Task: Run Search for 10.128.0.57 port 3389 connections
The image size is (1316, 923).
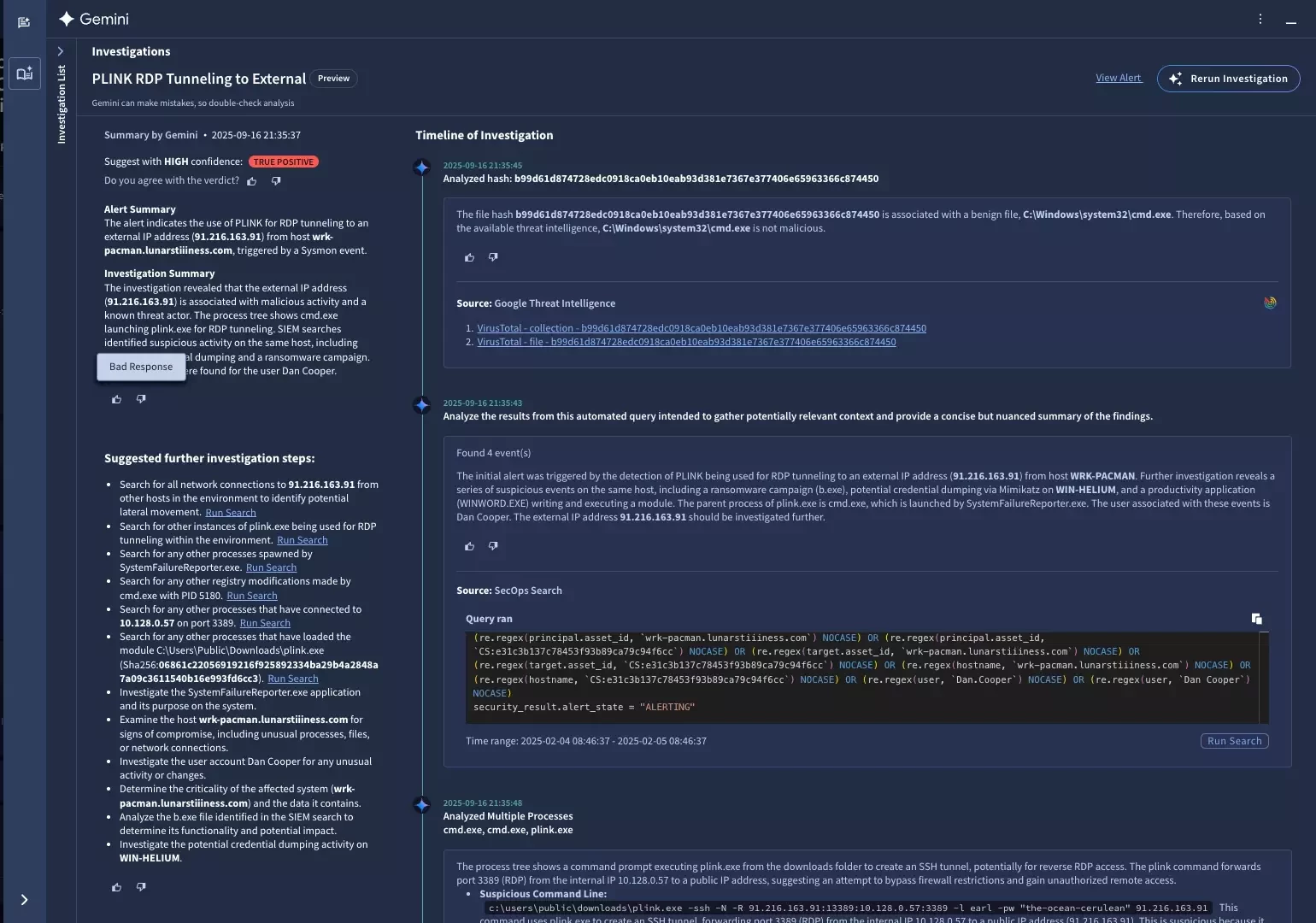Action: point(265,623)
